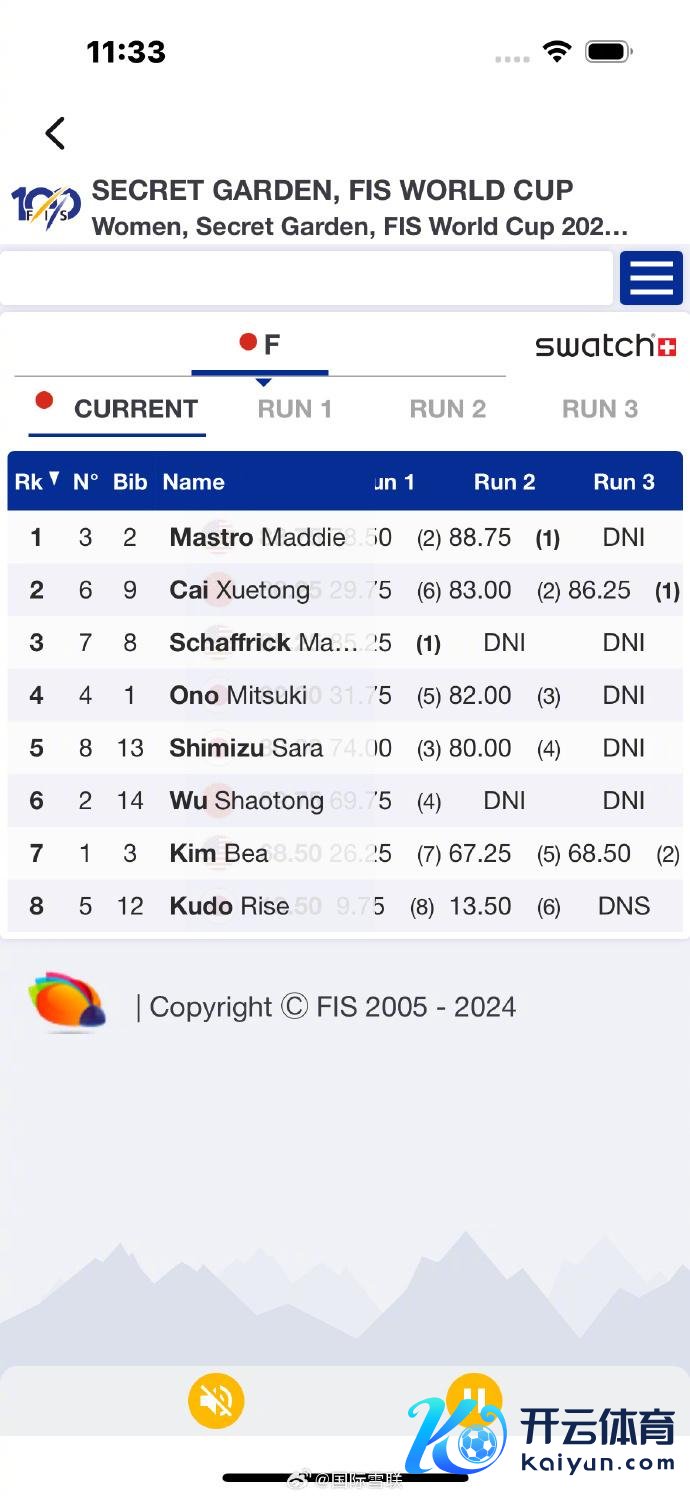690x1496 pixels.
Task: Tap the FIS 100 logo
Action: click(x=45, y=206)
